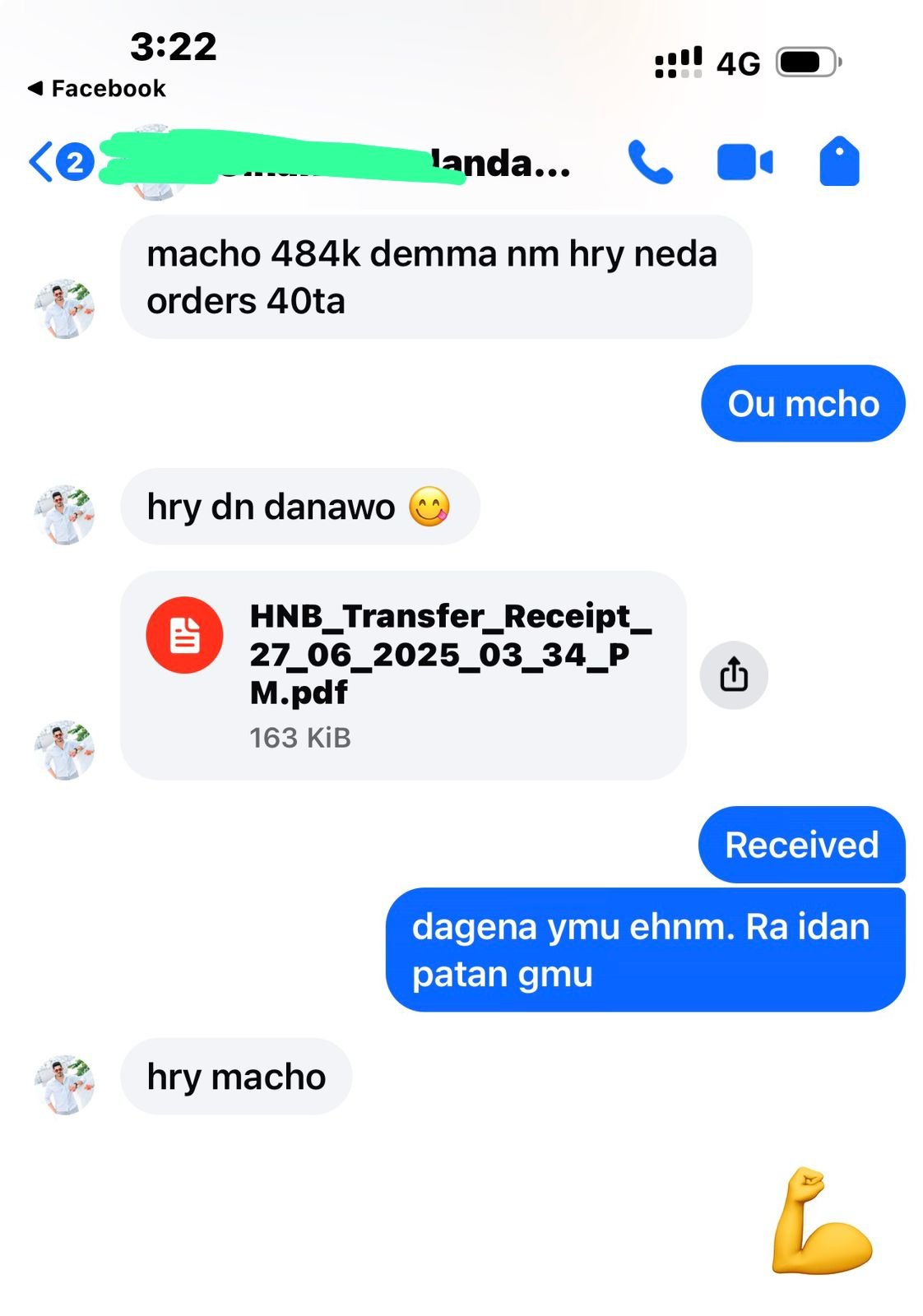Select the 'hry dn danawo' message
The height and width of the screenshot is (1316, 923).
tap(300, 507)
